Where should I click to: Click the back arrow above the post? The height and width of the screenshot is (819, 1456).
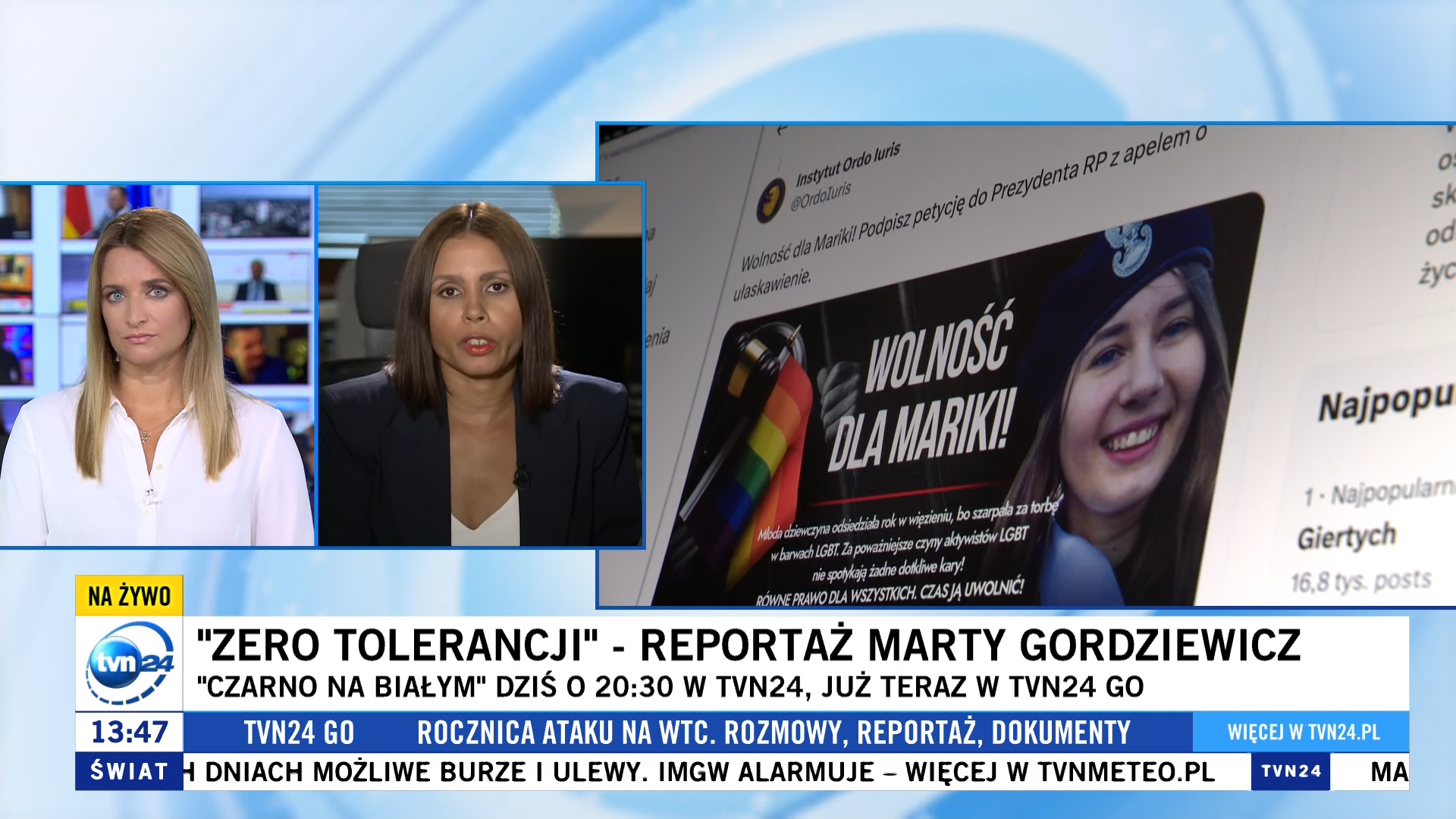coord(783,130)
